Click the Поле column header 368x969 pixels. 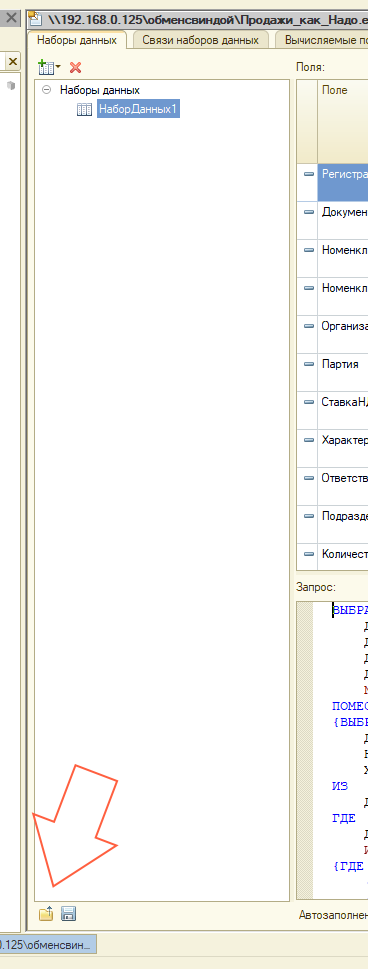(343, 121)
